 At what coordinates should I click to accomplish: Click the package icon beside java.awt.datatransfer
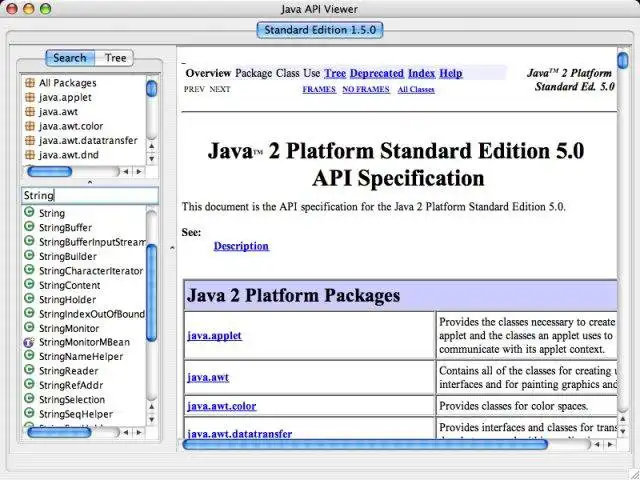click(30, 140)
